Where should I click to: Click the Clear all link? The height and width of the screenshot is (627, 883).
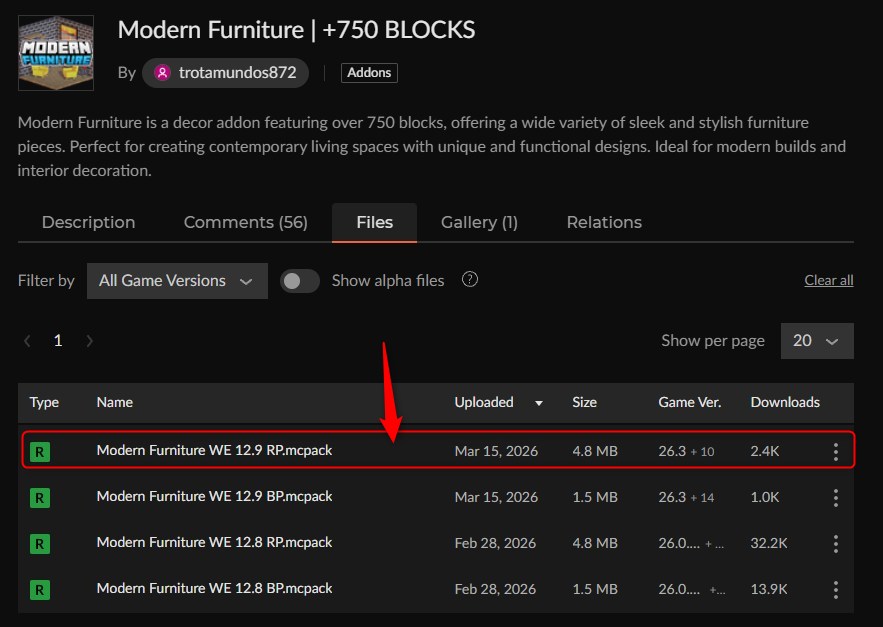(x=828, y=280)
